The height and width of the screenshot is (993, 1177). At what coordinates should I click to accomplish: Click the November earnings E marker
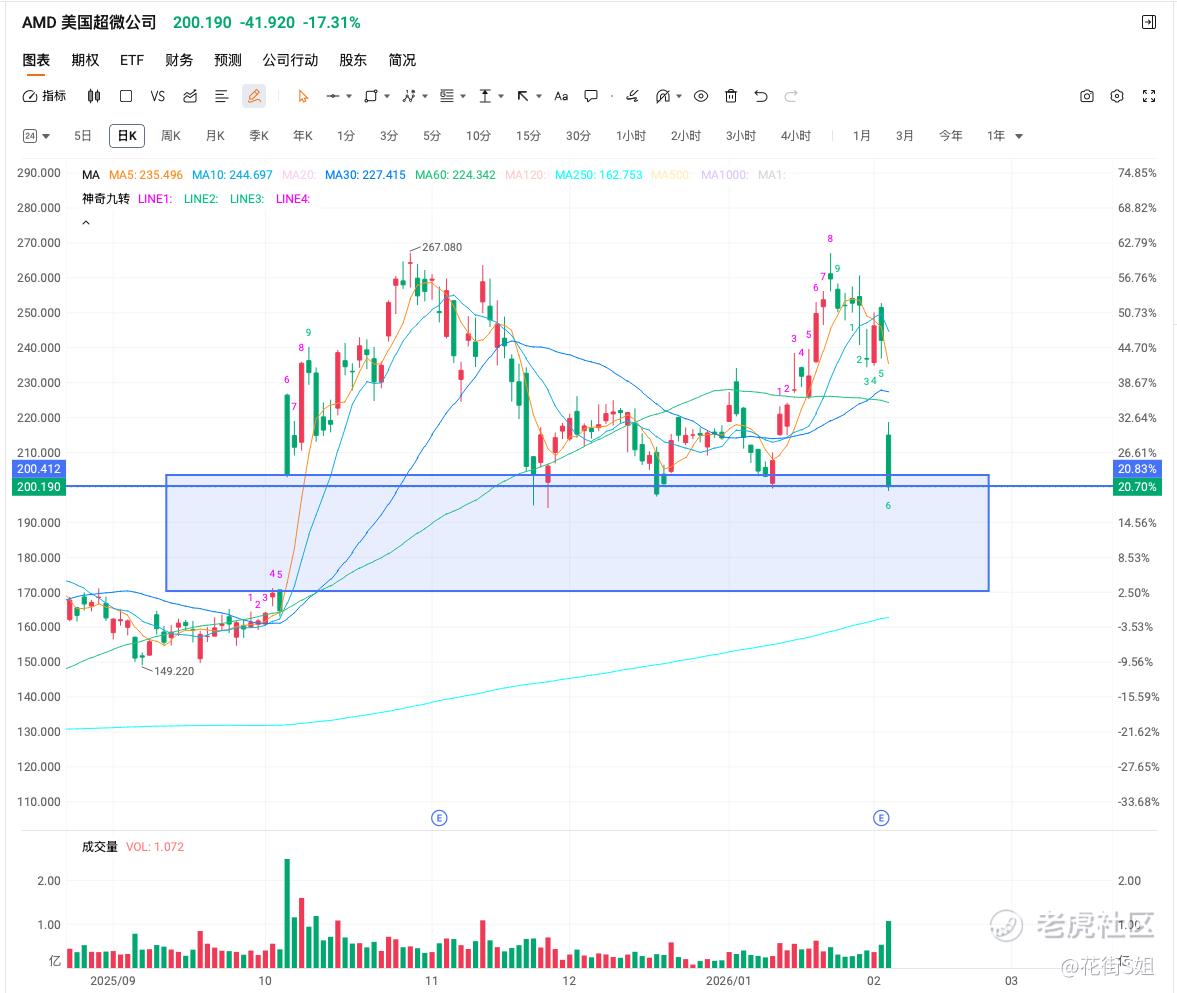tap(439, 818)
